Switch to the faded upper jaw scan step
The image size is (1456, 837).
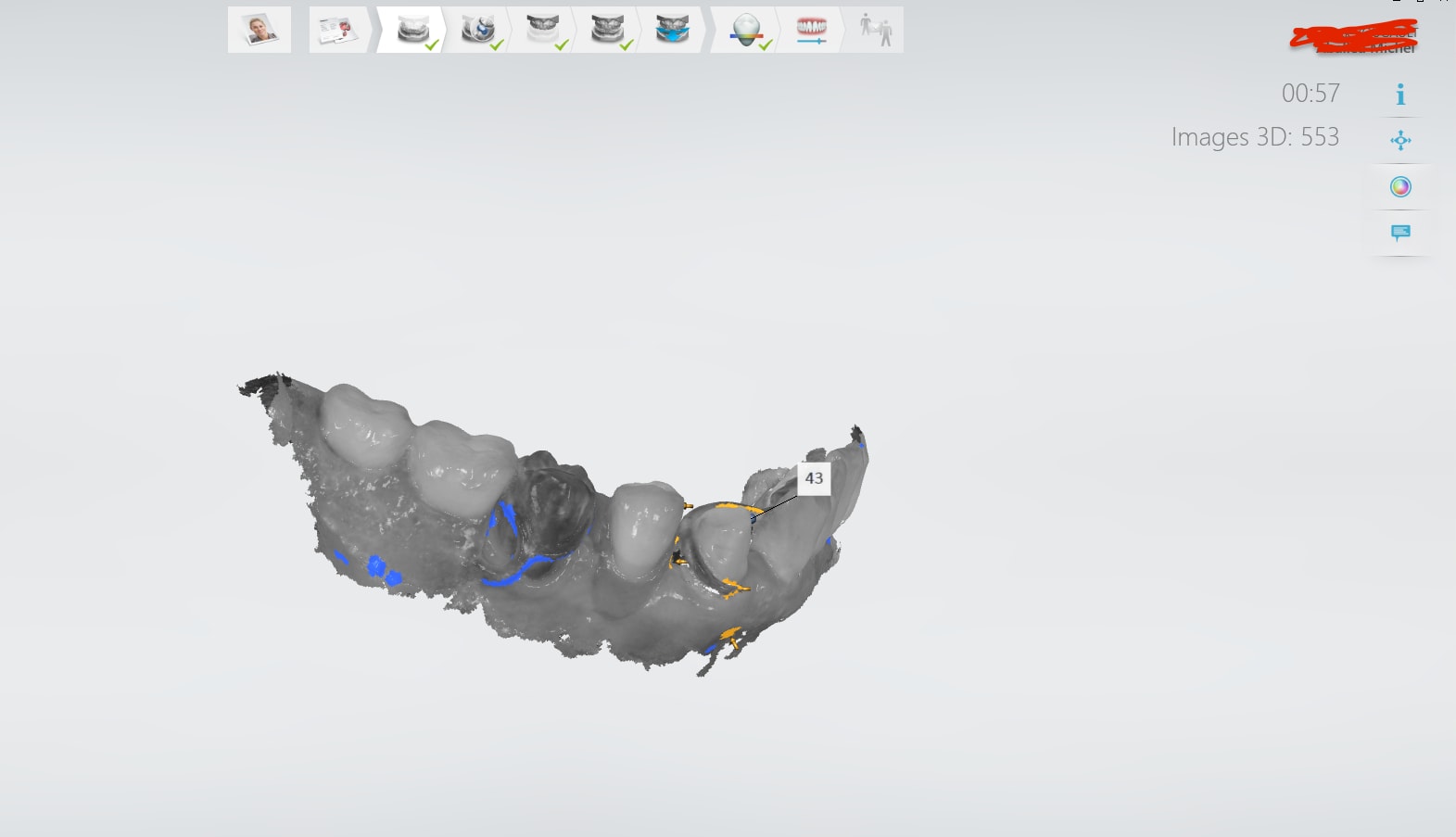click(x=542, y=30)
